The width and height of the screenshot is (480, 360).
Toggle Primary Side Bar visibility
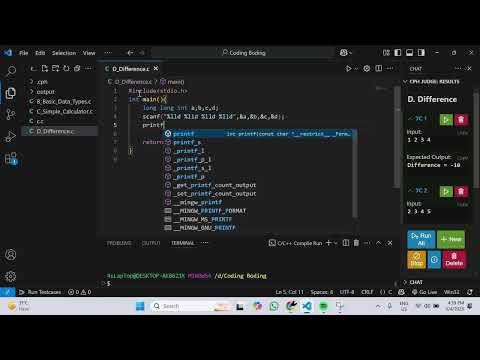[398, 53]
